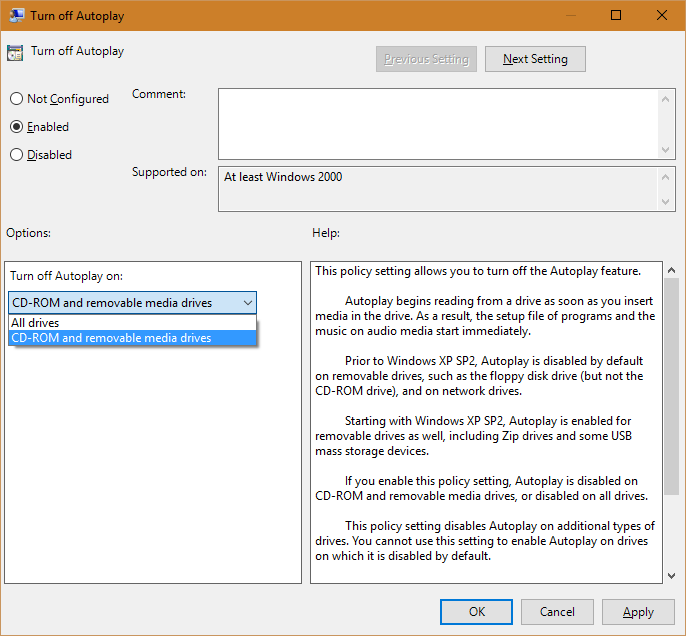Choose CD-ROM and removable media drives option

pos(132,338)
